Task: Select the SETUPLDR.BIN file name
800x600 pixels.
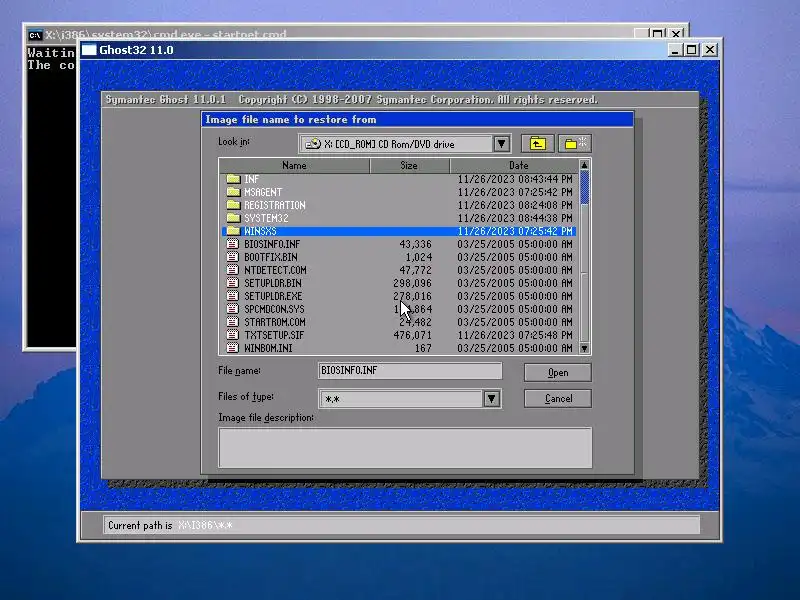Action: tap(272, 283)
